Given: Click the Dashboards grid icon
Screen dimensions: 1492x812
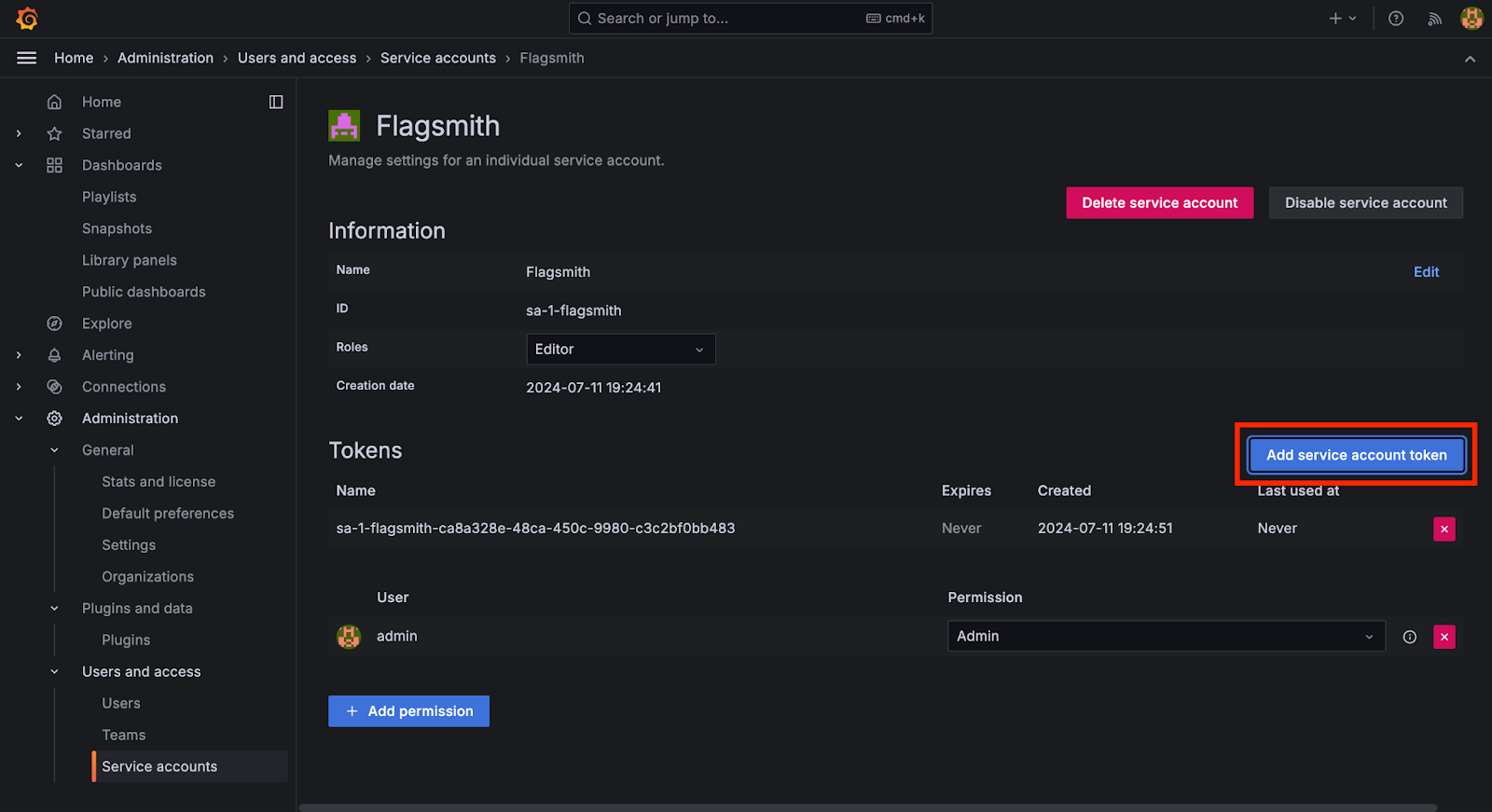Looking at the screenshot, I should pos(55,165).
